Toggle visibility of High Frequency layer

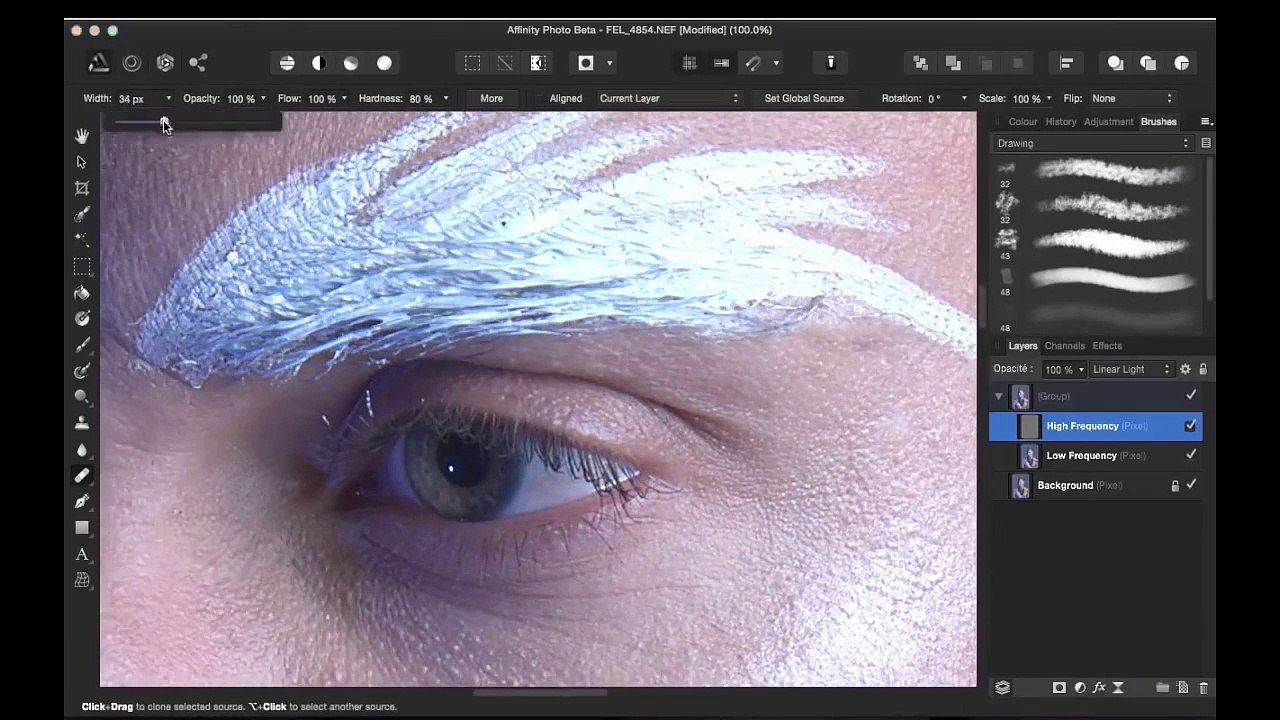[1190, 426]
